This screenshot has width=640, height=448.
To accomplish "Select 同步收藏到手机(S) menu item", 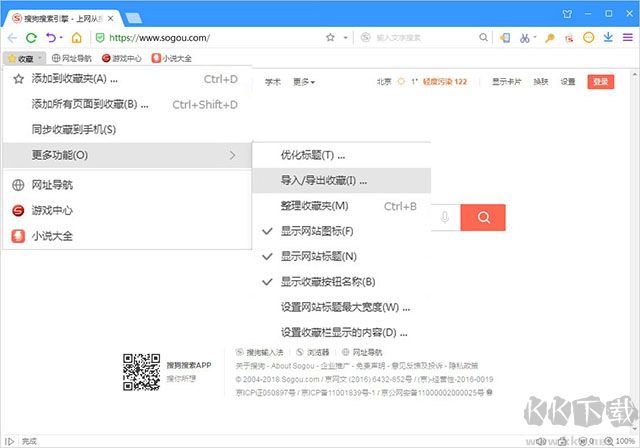I will point(127,130).
